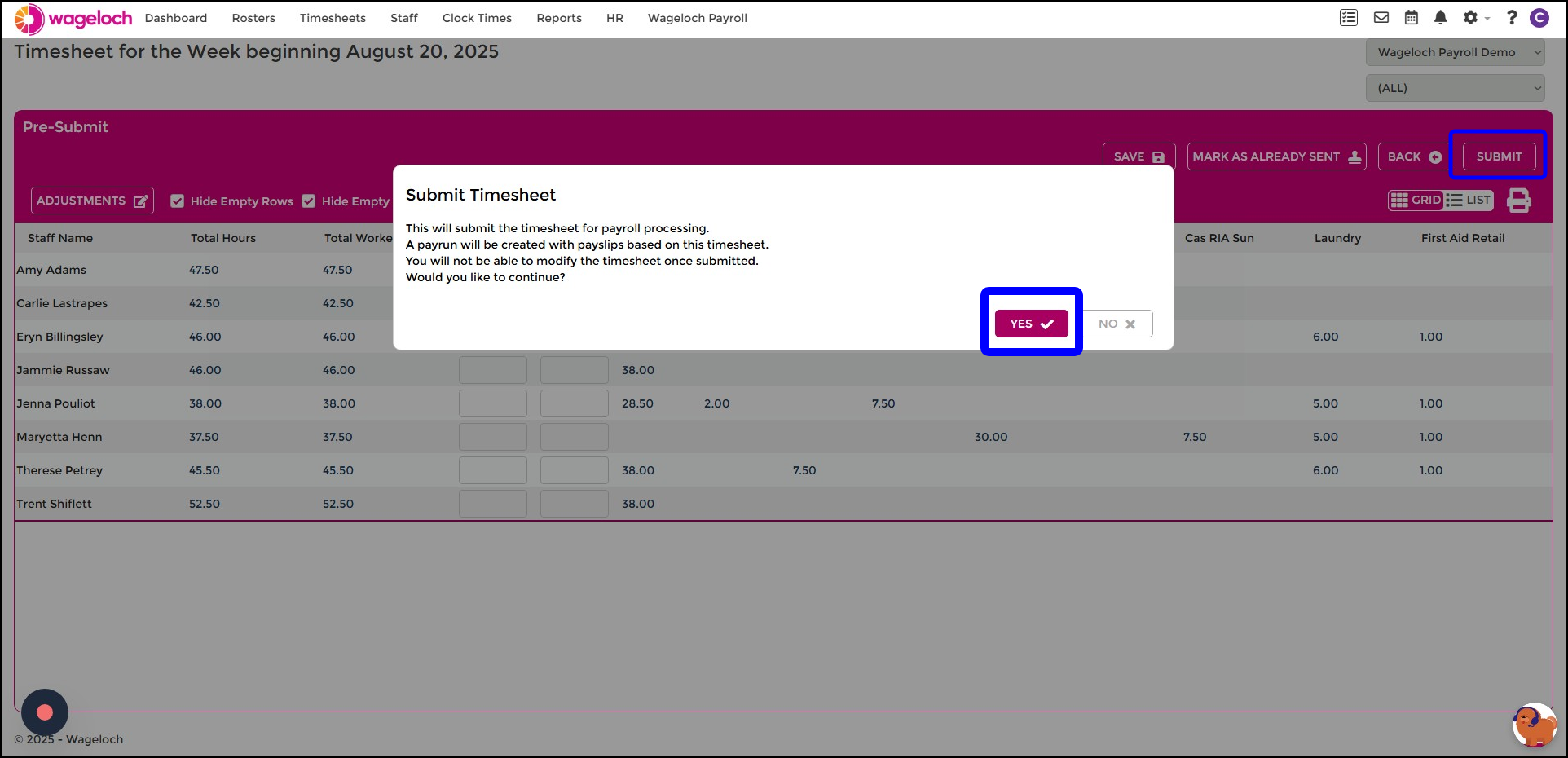Expand the Wageloch Payroll Demo dropdown
Viewport: 1568px width, 758px height.
pyautogui.click(x=1456, y=52)
